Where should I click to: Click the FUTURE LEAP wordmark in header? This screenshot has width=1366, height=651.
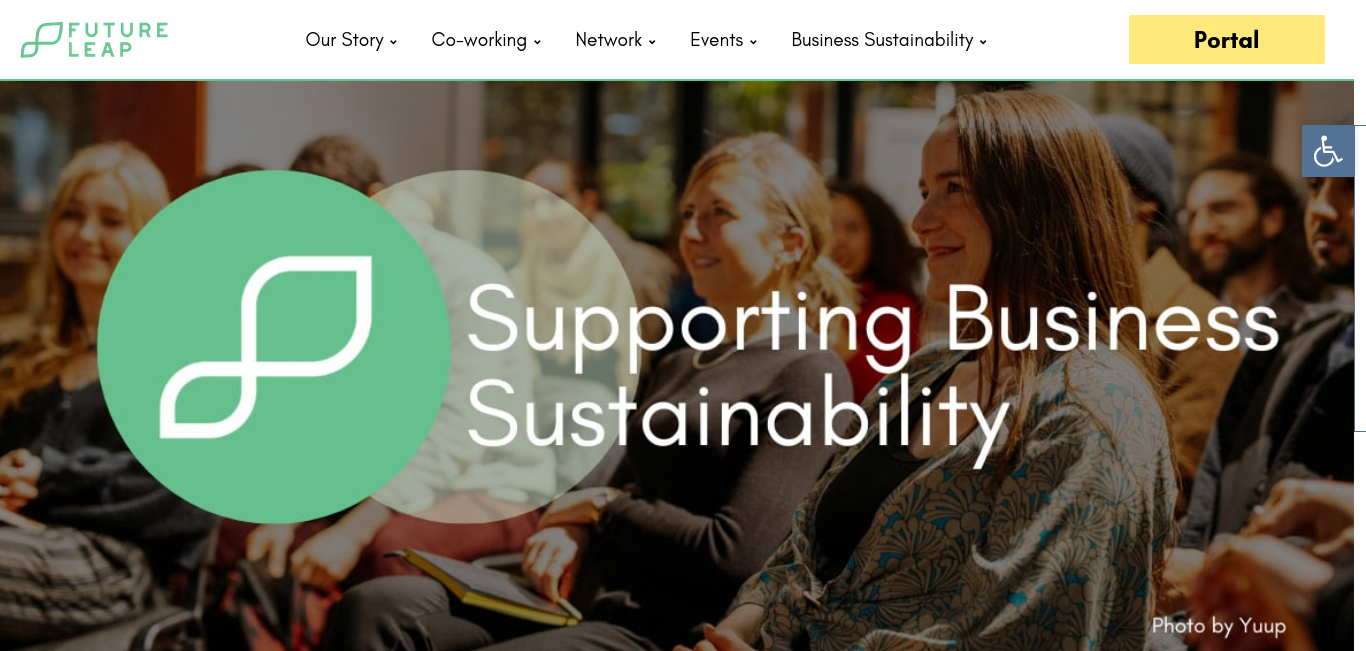point(119,40)
